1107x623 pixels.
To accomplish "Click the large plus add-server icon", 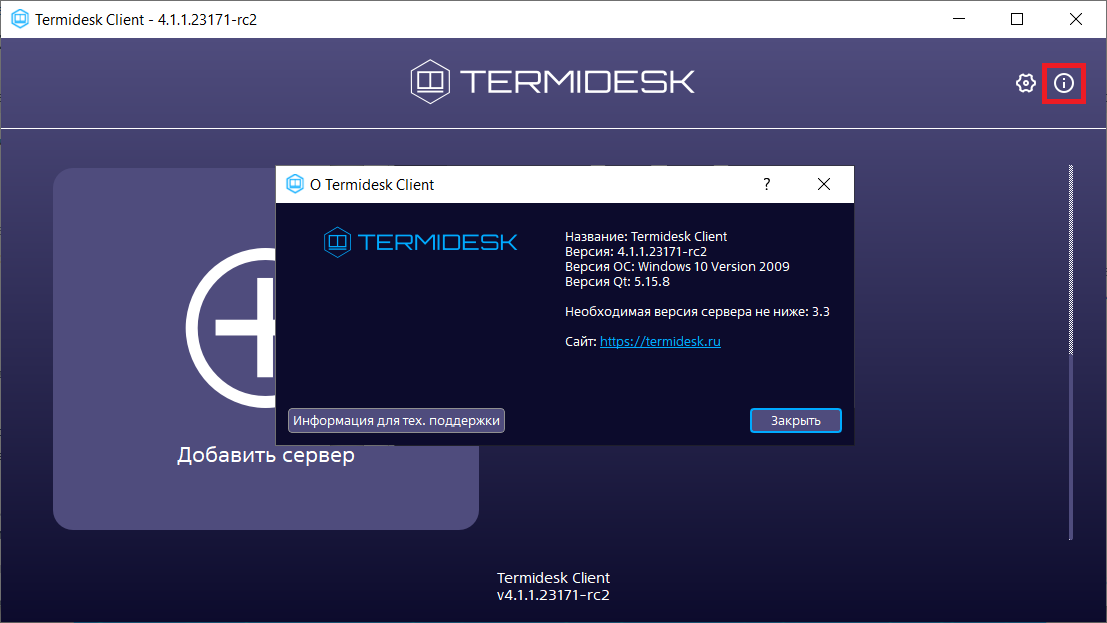I will point(231,328).
